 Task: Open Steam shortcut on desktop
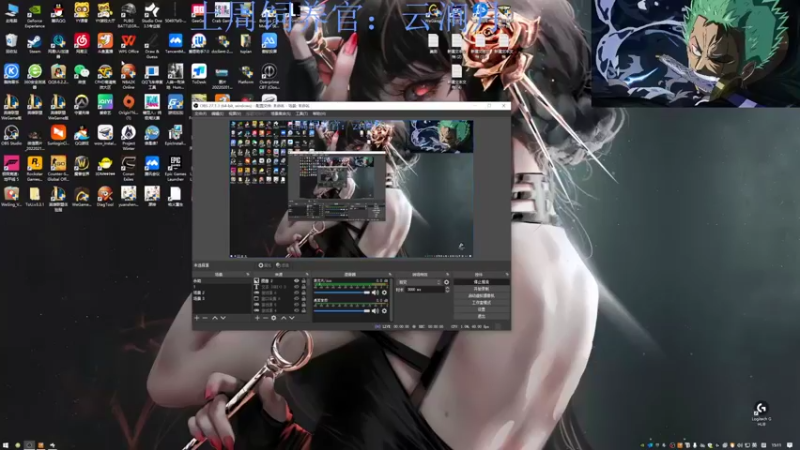tap(35, 44)
